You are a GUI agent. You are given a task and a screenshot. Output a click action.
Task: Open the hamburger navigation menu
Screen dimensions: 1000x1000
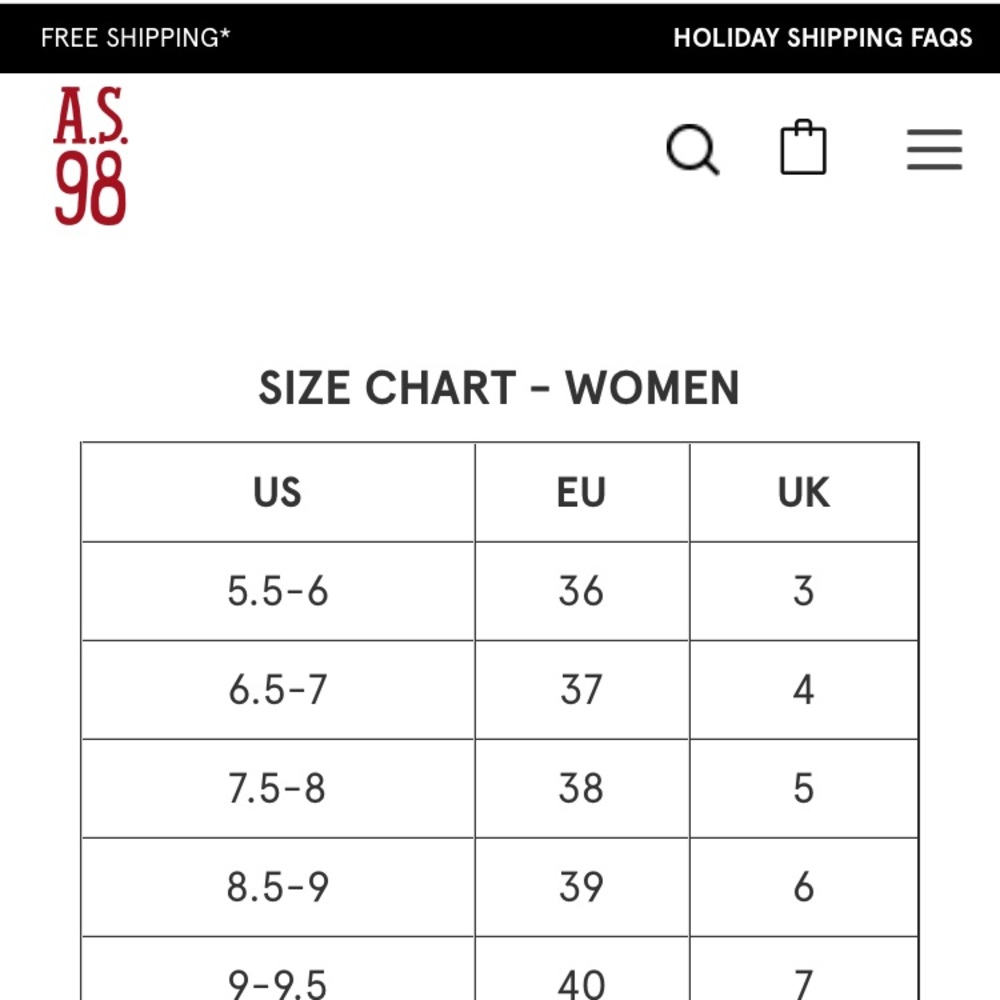click(x=934, y=150)
